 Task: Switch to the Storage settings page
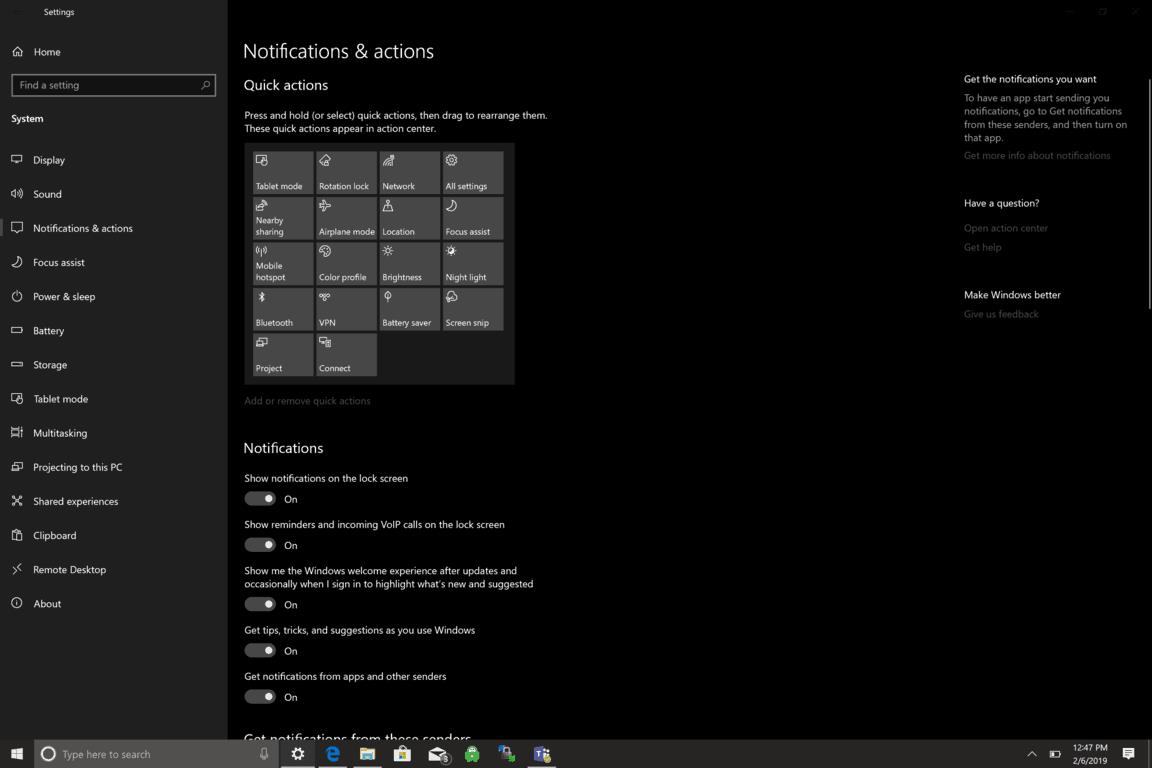50,364
